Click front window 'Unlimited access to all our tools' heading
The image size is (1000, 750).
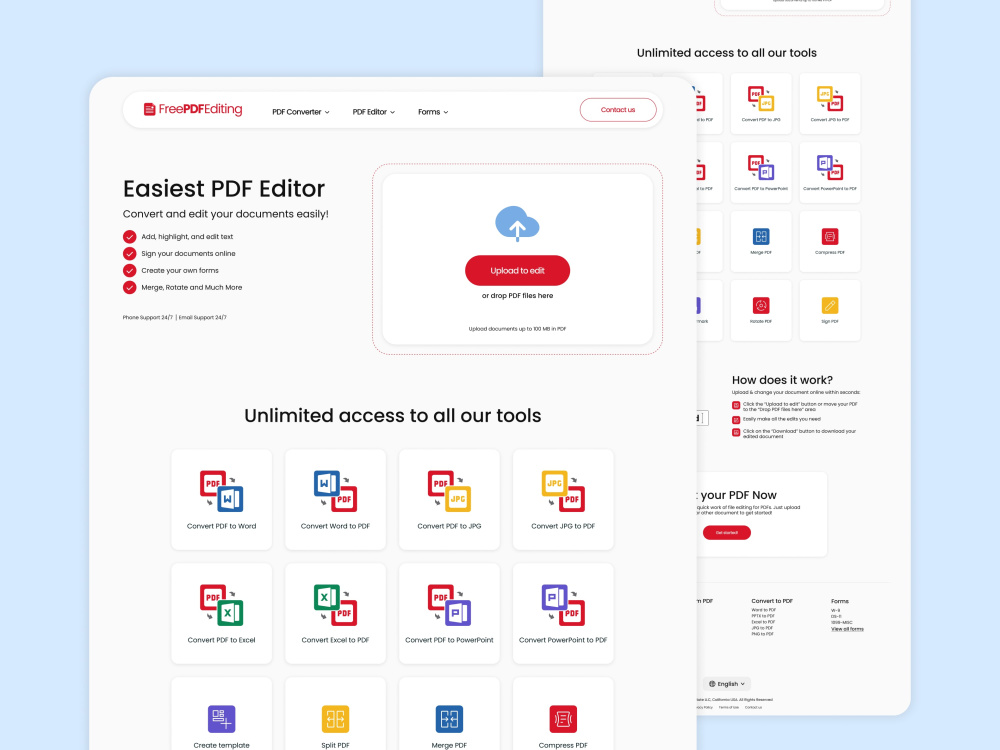(x=392, y=416)
